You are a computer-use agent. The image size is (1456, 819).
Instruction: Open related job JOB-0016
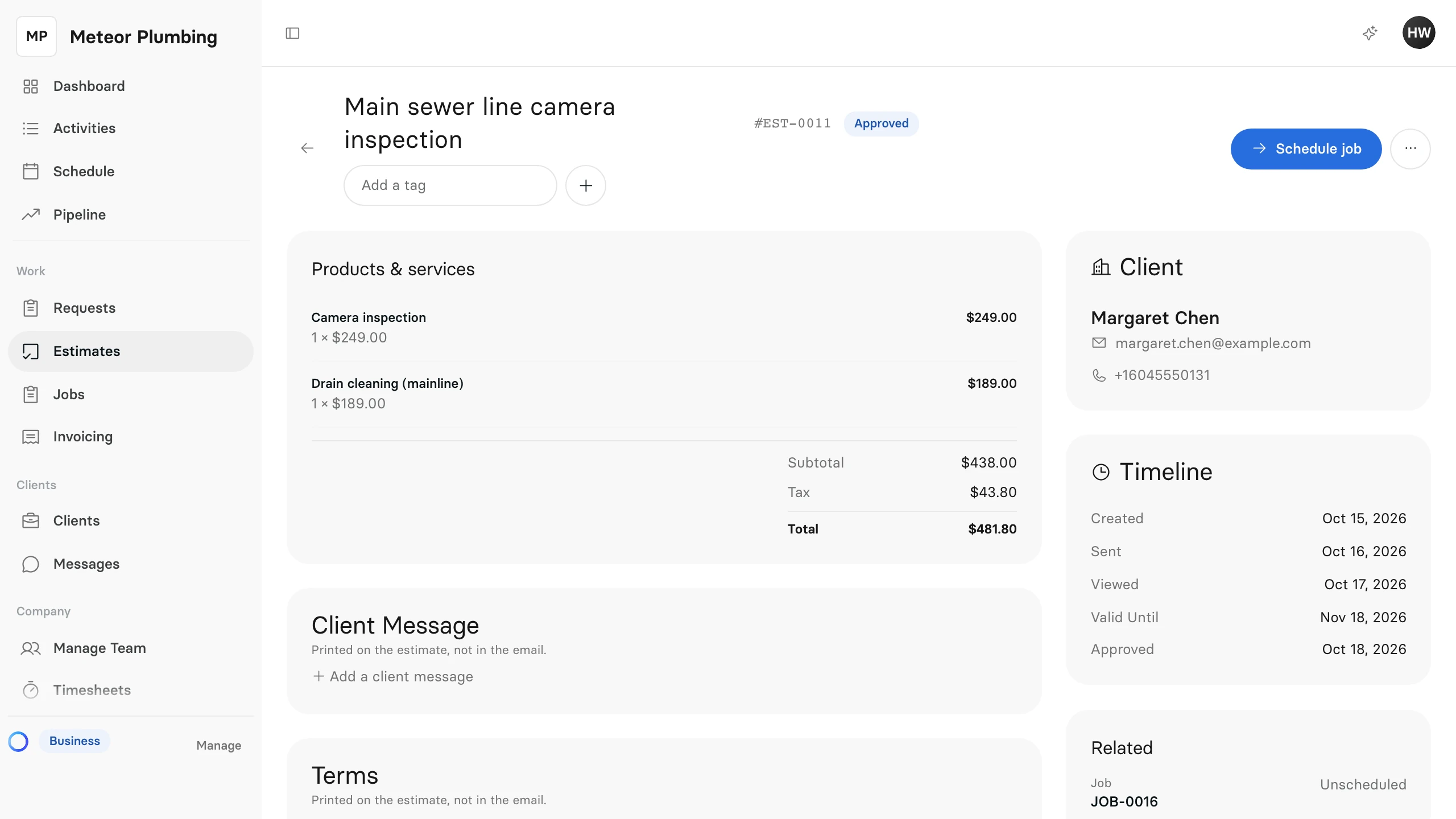coord(1124,801)
